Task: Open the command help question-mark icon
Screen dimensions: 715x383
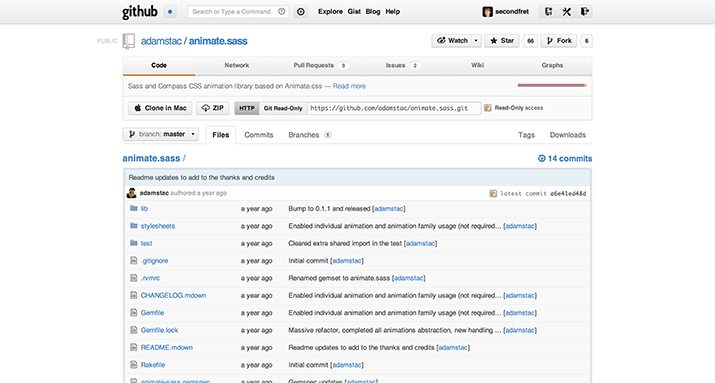Action: [x=281, y=11]
